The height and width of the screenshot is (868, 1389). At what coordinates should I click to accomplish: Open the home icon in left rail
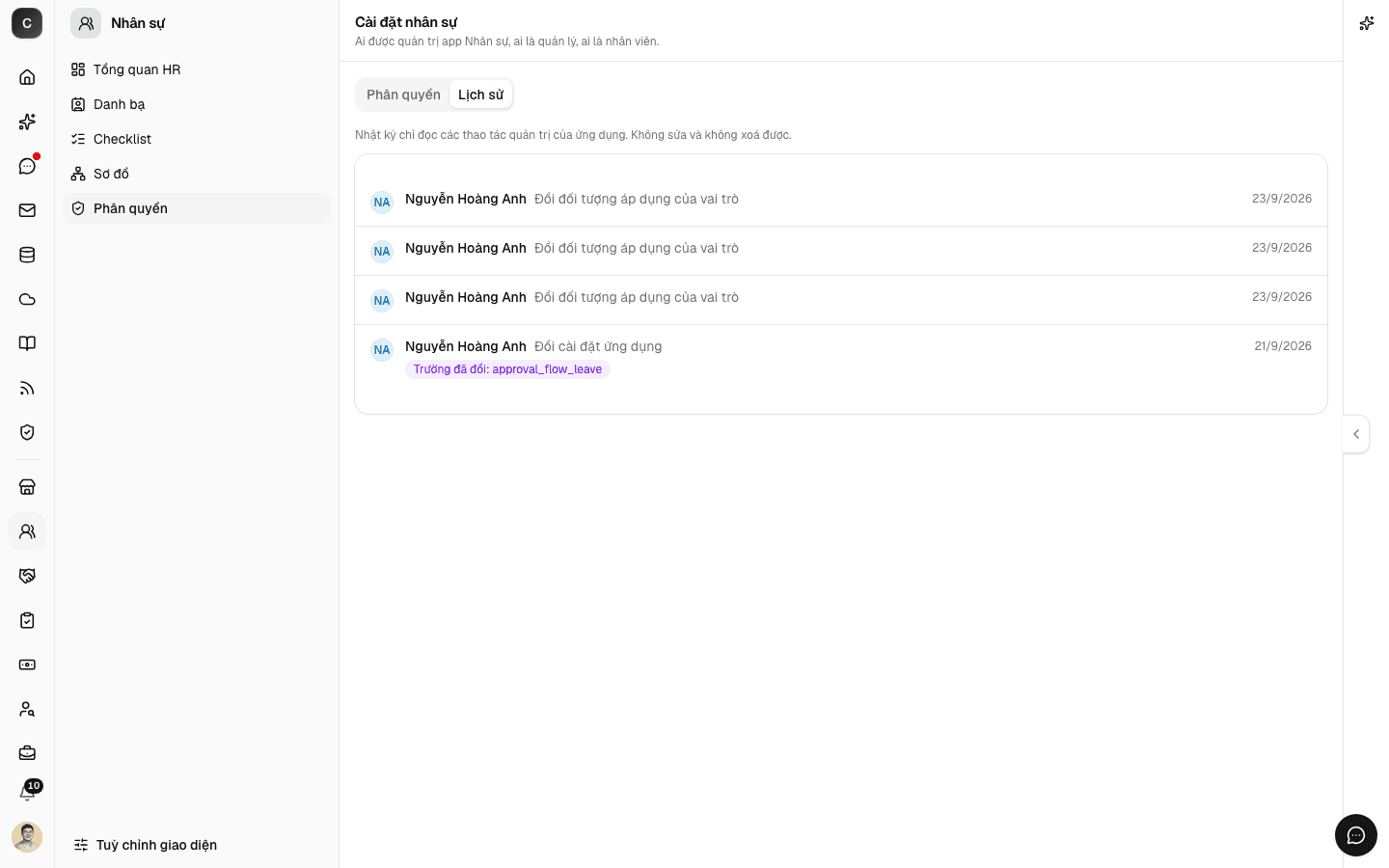click(x=27, y=77)
